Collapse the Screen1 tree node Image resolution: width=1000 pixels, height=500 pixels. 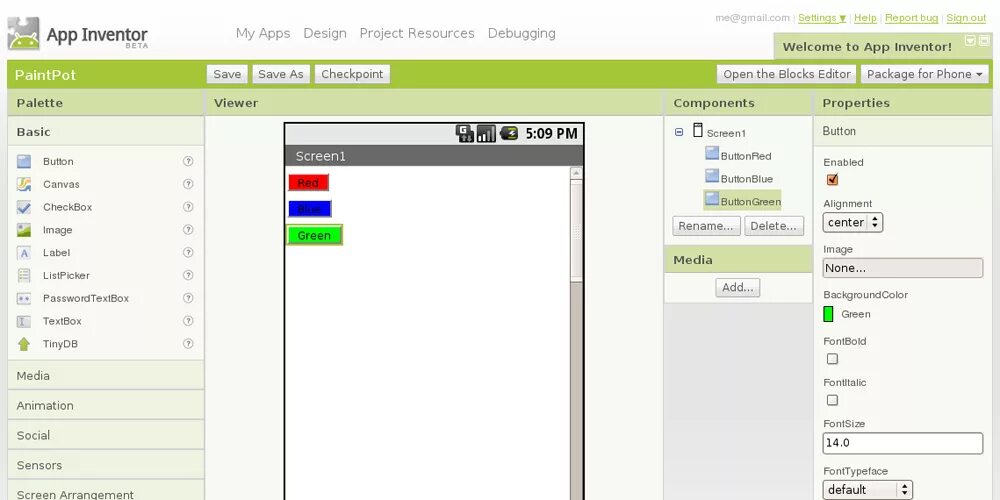pyautogui.click(x=679, y=133)
